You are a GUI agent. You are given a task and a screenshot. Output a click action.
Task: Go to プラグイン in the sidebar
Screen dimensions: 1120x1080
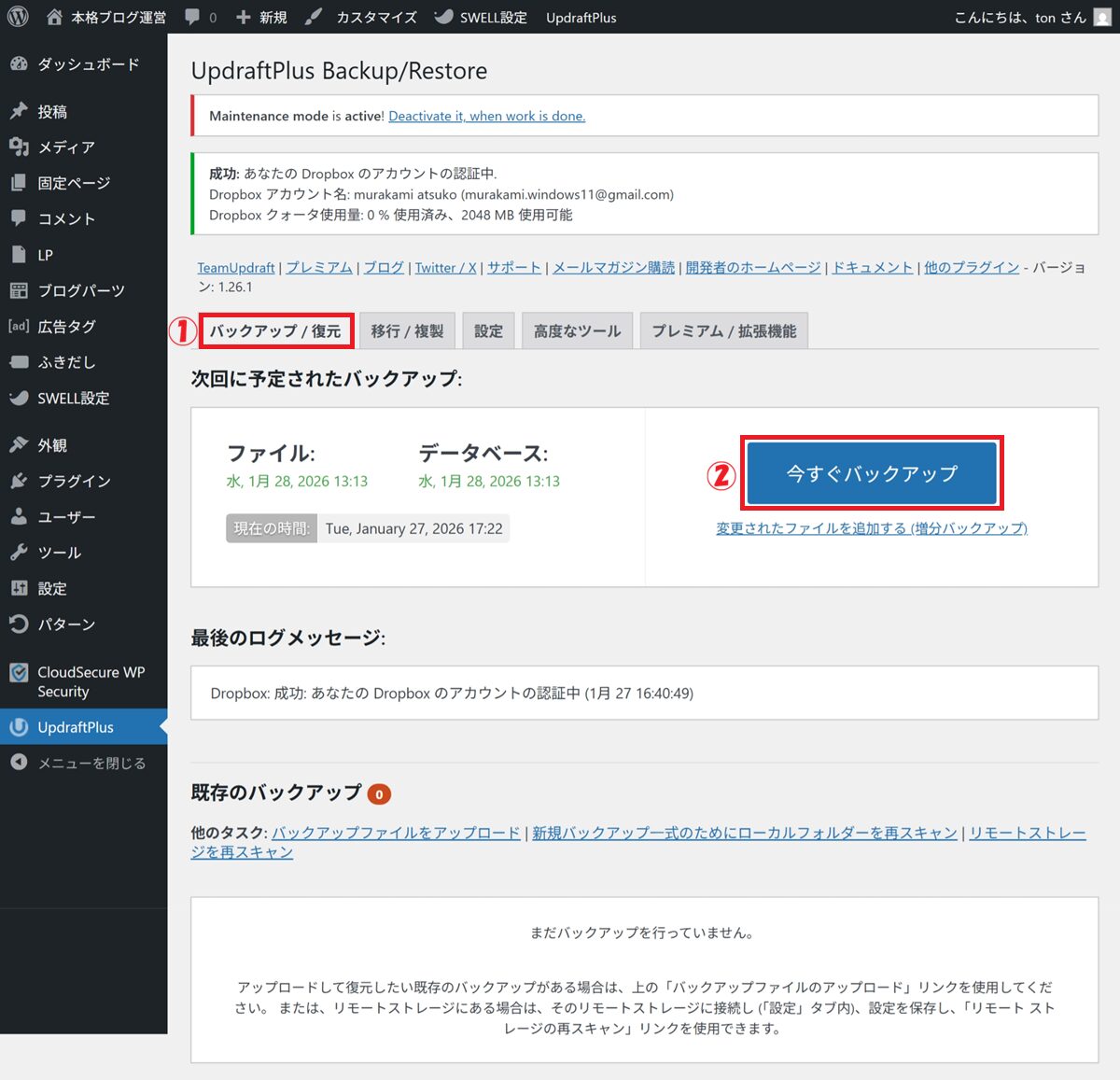(74, 481)
